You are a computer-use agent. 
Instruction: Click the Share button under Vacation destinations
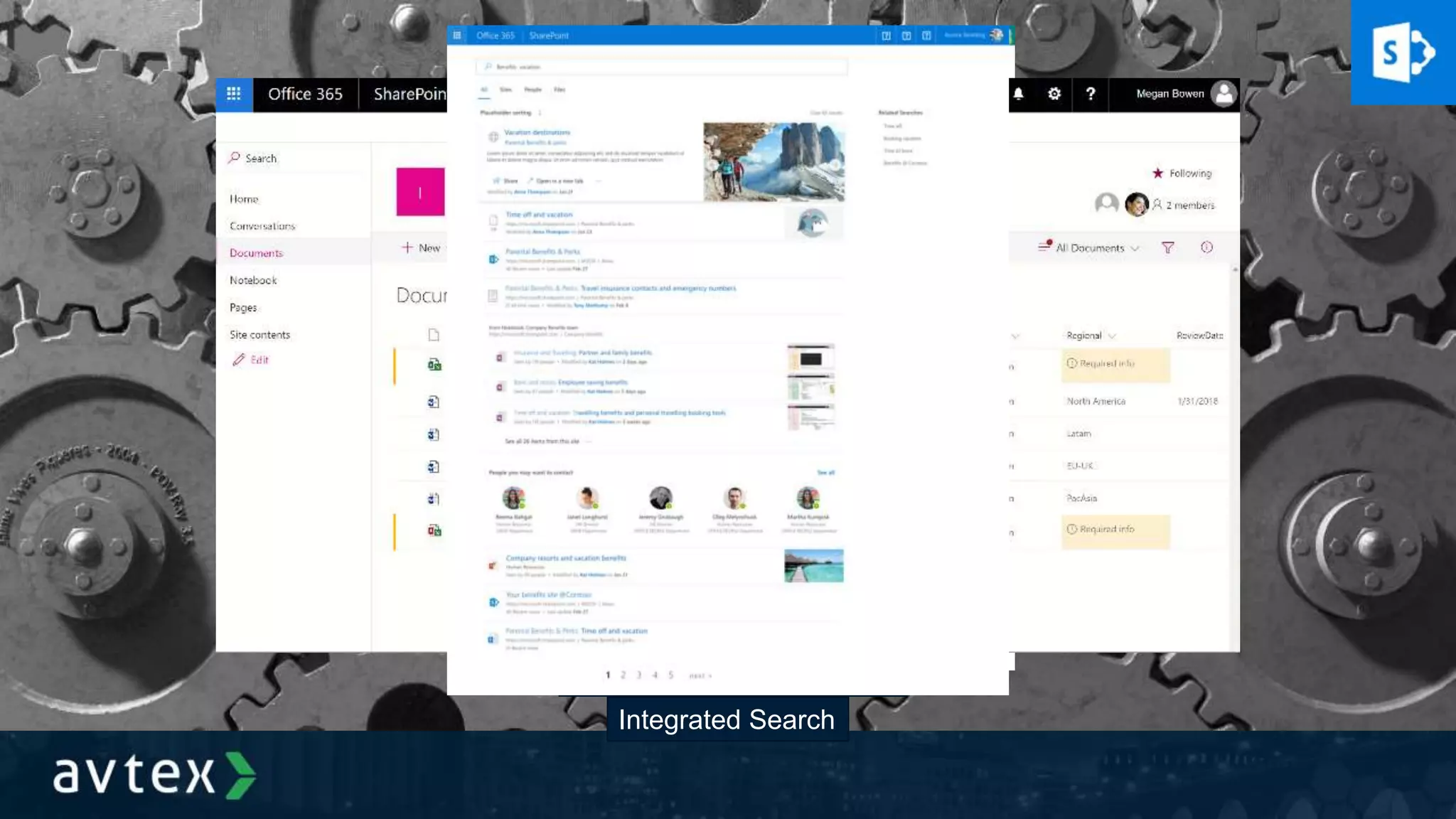(505, 181)
